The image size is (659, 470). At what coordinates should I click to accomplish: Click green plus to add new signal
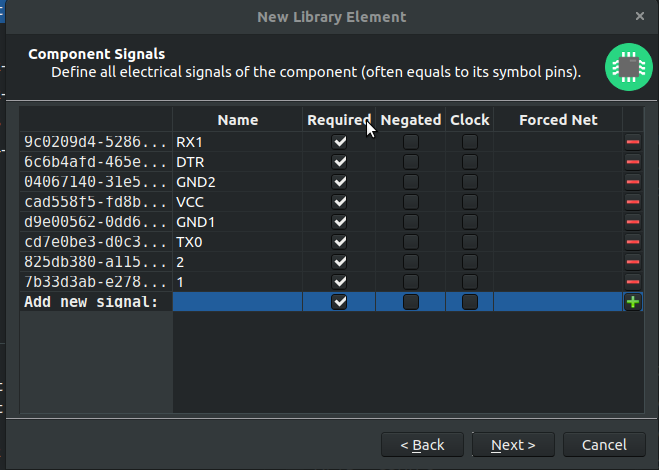(633, 302)
